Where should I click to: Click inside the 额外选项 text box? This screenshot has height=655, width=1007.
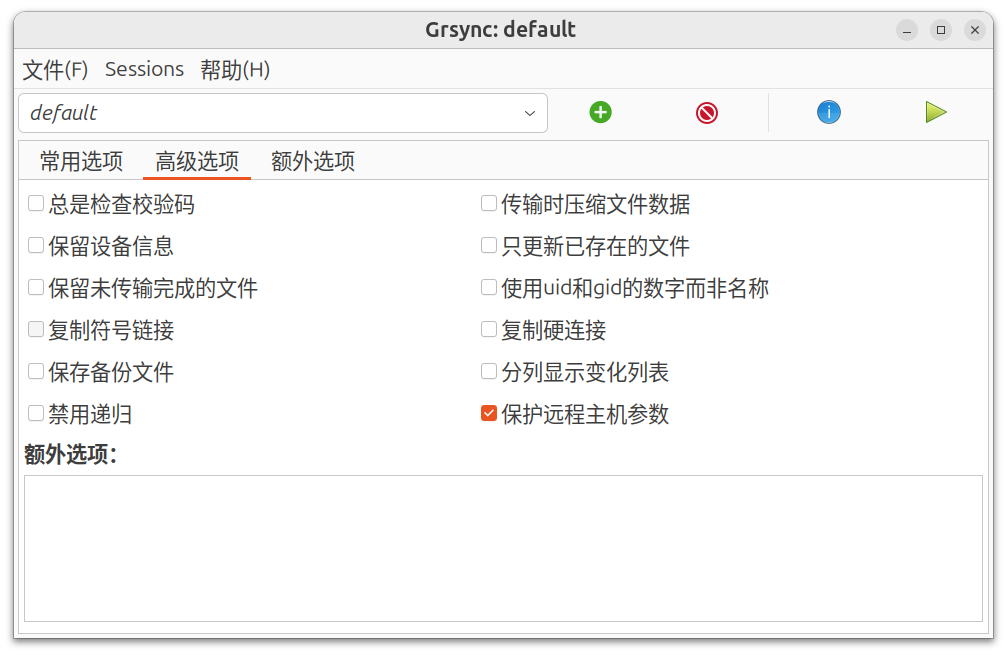pyautogui.click(x=503, y=547)
